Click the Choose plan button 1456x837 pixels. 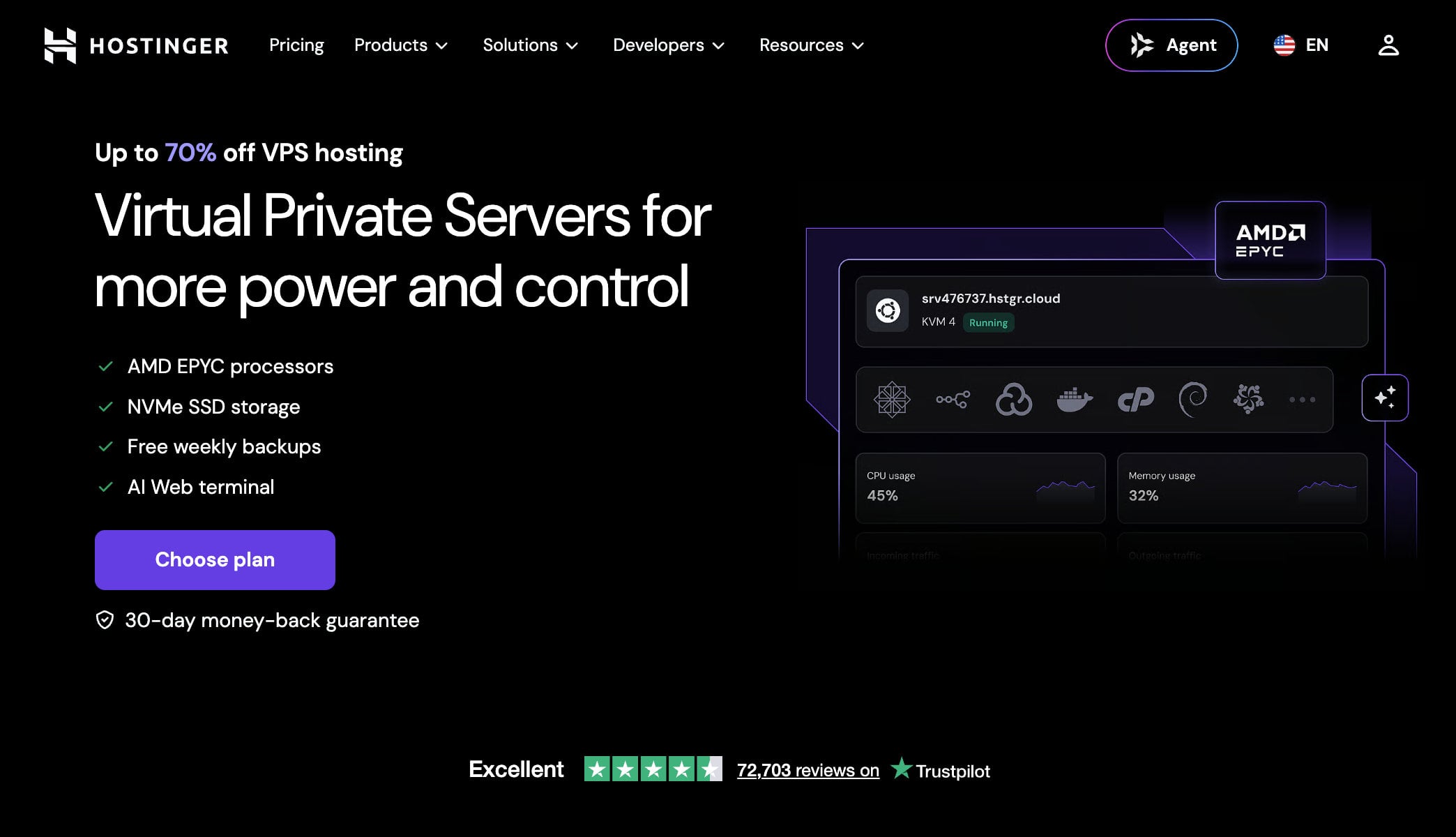[x=215, y=560]
